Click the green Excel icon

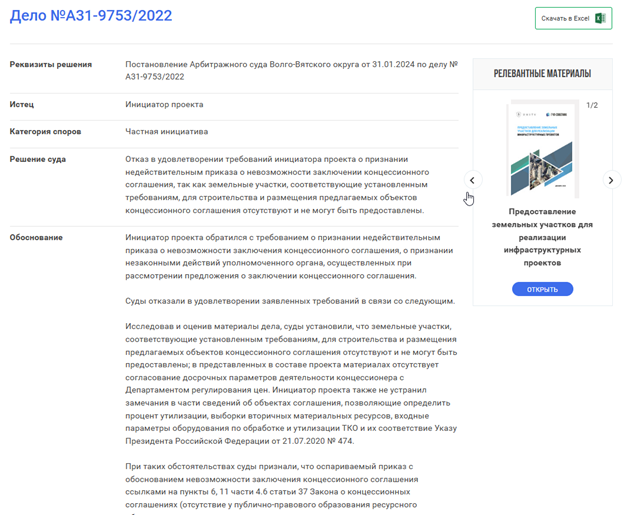coord(600,18)
